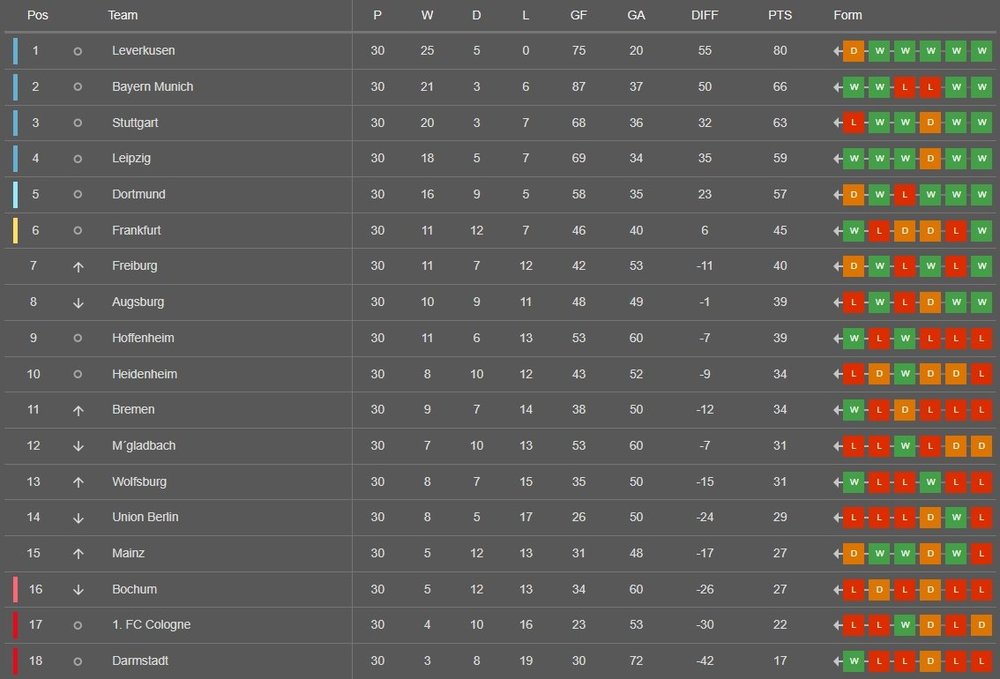
Task: Click Leverkusen's orange D form badge
Action: click(x=853, y=51)
